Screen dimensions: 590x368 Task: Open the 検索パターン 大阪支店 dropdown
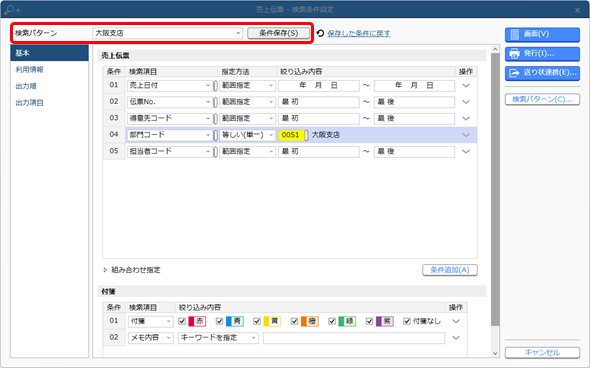point(167,33)
